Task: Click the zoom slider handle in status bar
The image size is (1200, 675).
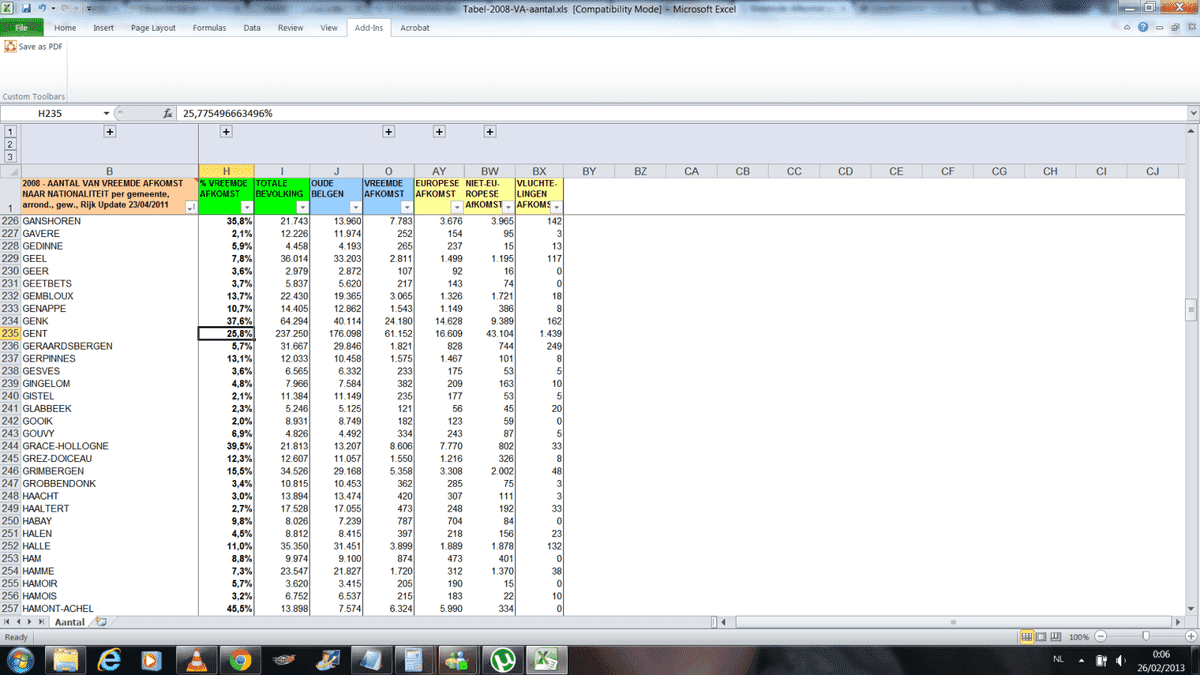Action: 1146,637
